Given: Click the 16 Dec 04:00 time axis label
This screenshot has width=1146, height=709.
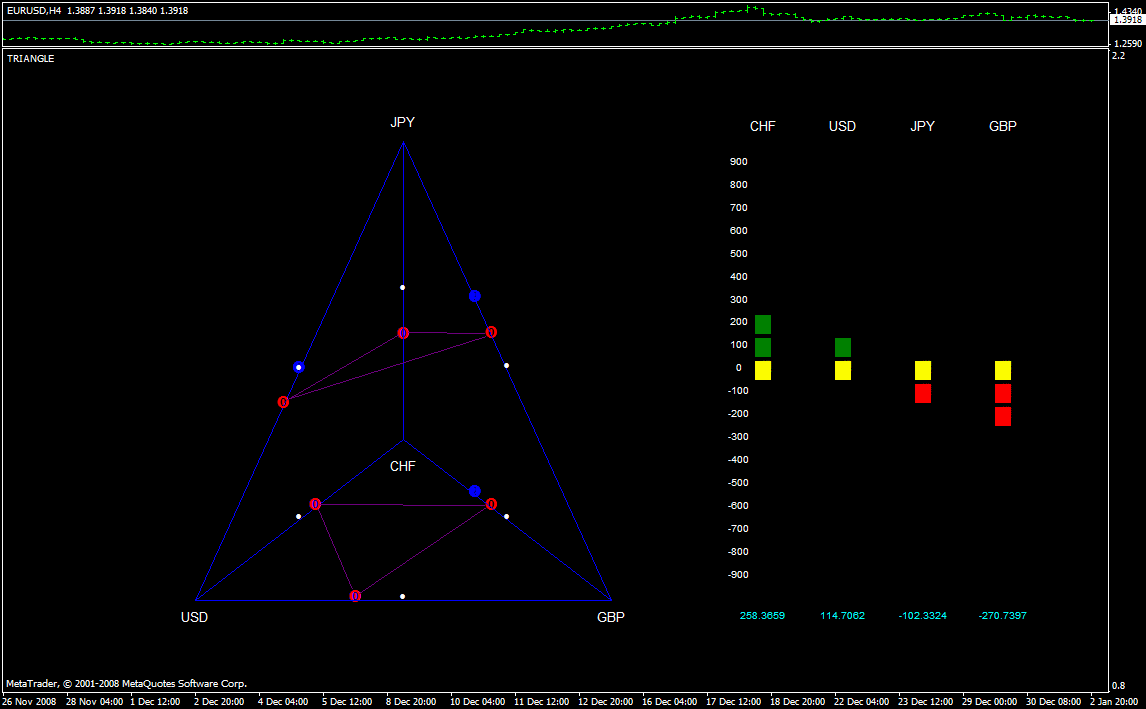Looking at the screenshot, I should [x=669, y=702].
